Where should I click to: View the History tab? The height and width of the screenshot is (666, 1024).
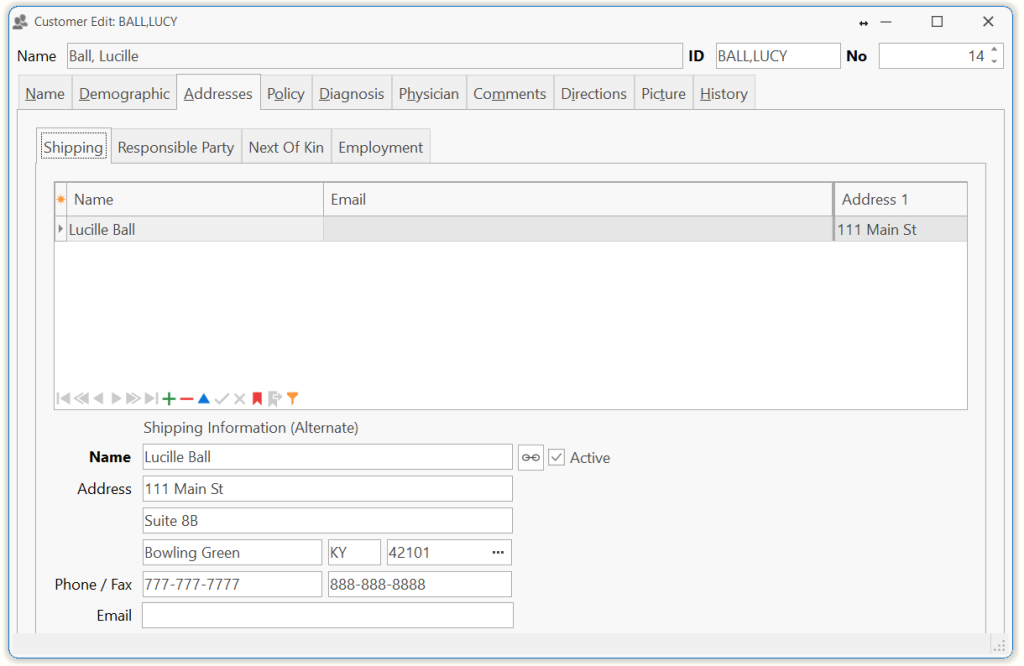point(724,94)
